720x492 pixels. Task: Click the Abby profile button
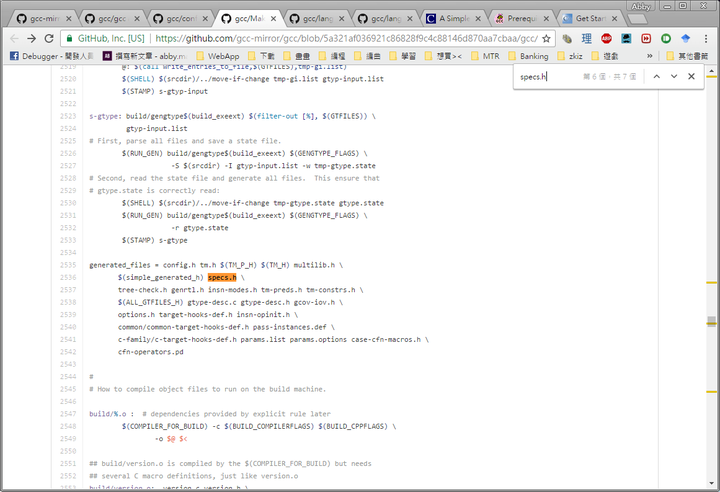coord(641,6)
